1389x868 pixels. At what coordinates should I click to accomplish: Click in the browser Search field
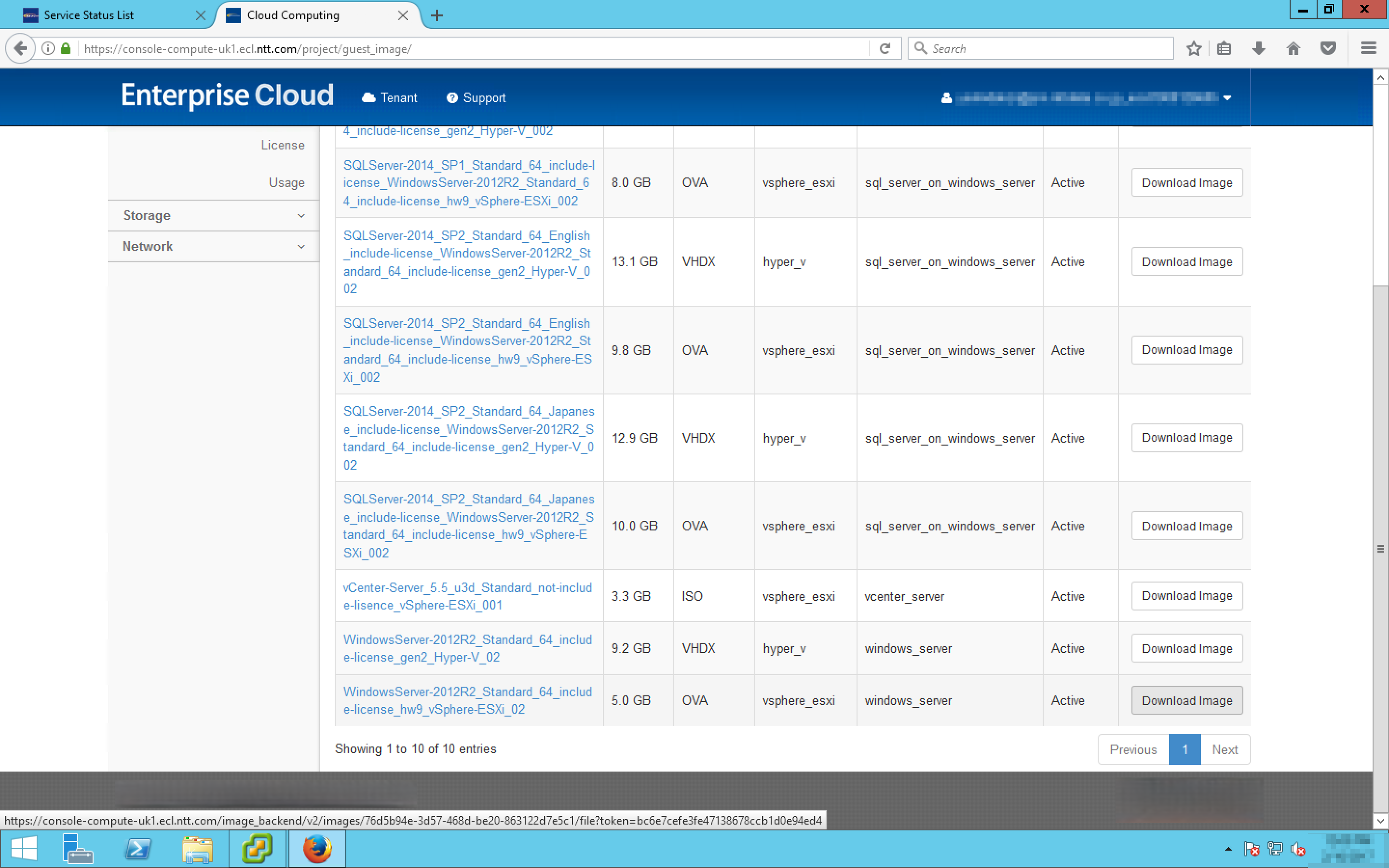coord(1045,48)
